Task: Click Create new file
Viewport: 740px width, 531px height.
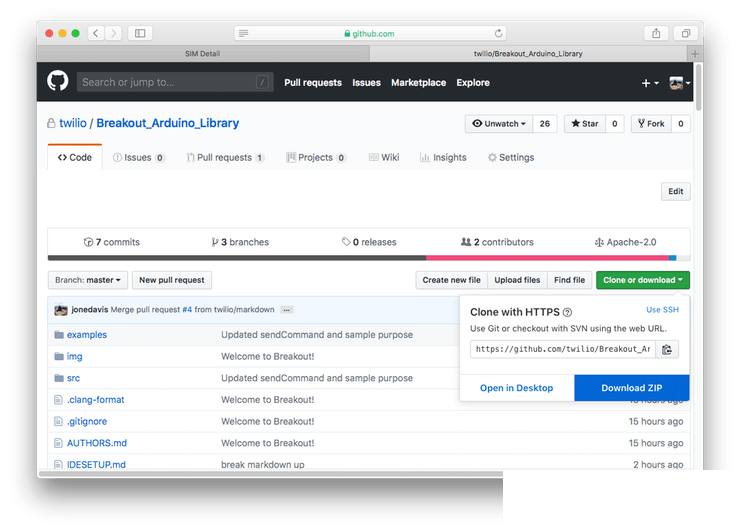Action: point(452,280)
